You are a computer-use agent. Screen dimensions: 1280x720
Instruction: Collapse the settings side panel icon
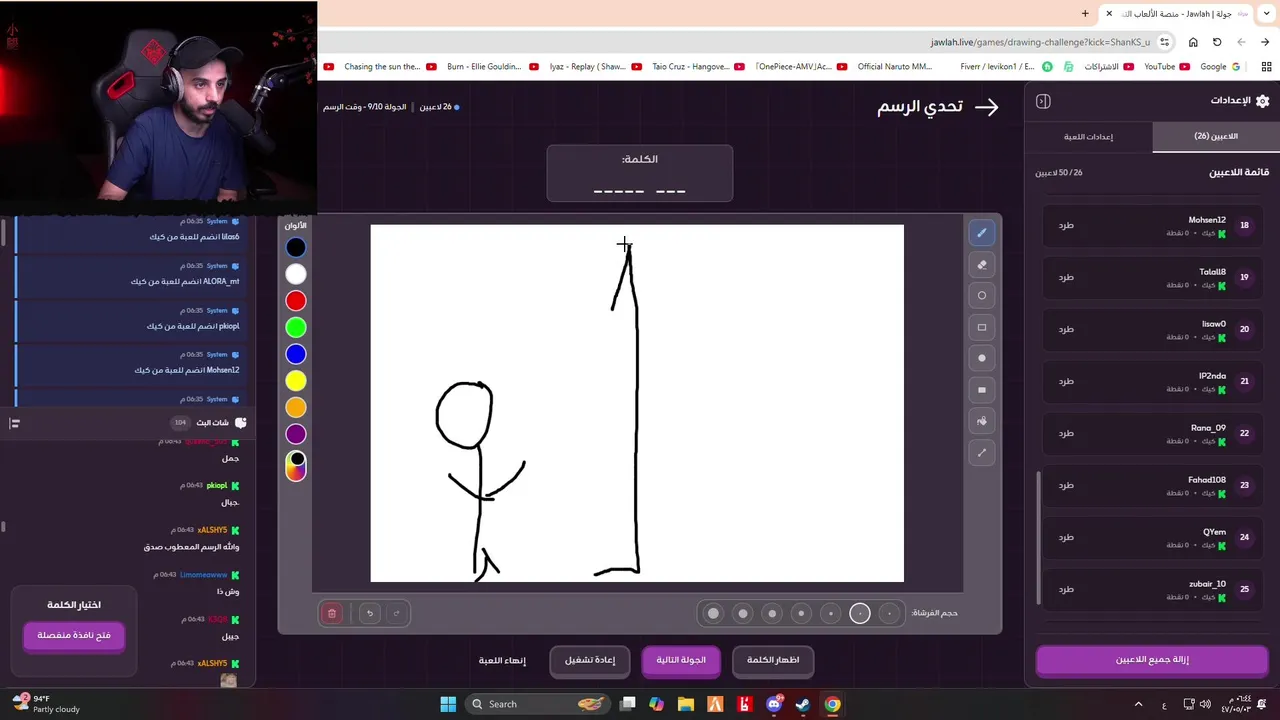pos(1043,101)
